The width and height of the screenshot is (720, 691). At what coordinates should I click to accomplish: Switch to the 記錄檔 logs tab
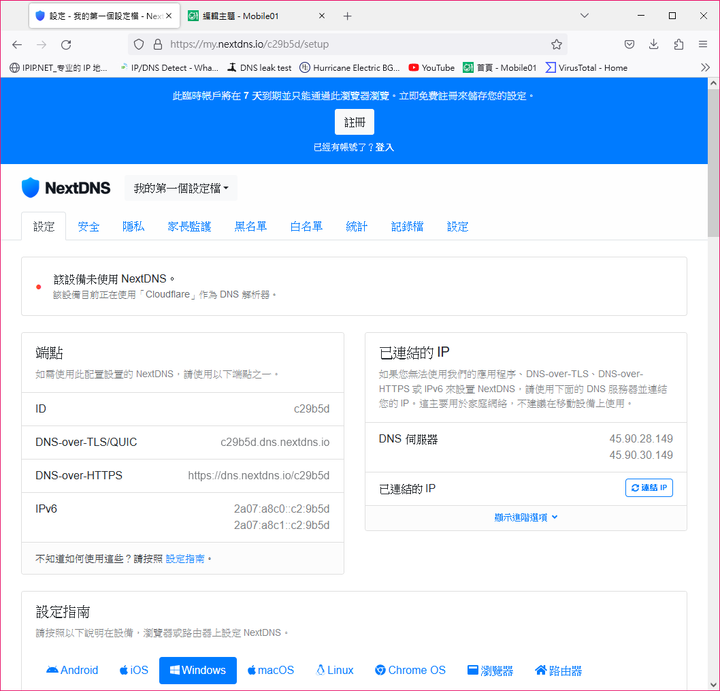(x=407, y=226)
